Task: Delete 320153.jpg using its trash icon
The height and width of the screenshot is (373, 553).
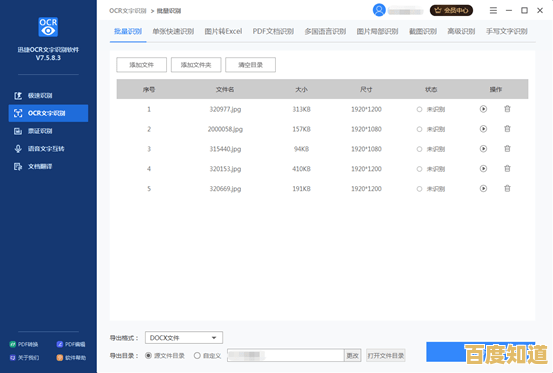Action: 507,169
